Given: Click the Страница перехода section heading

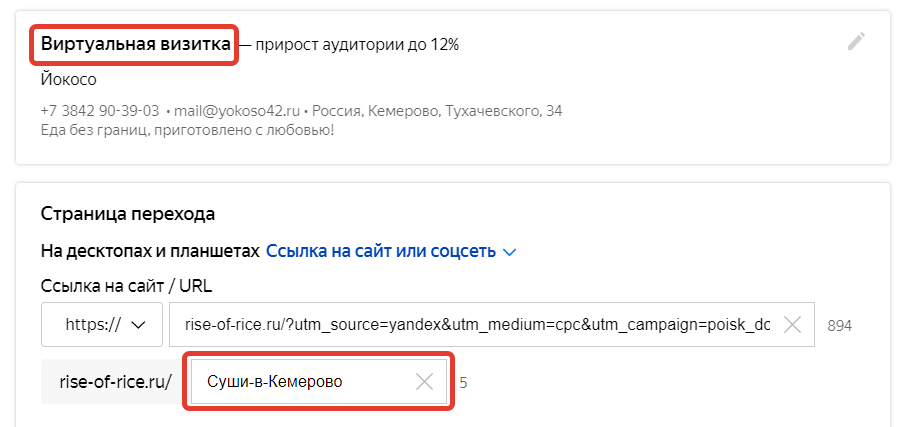Looking at the screenshot, I should pos(128,214).
